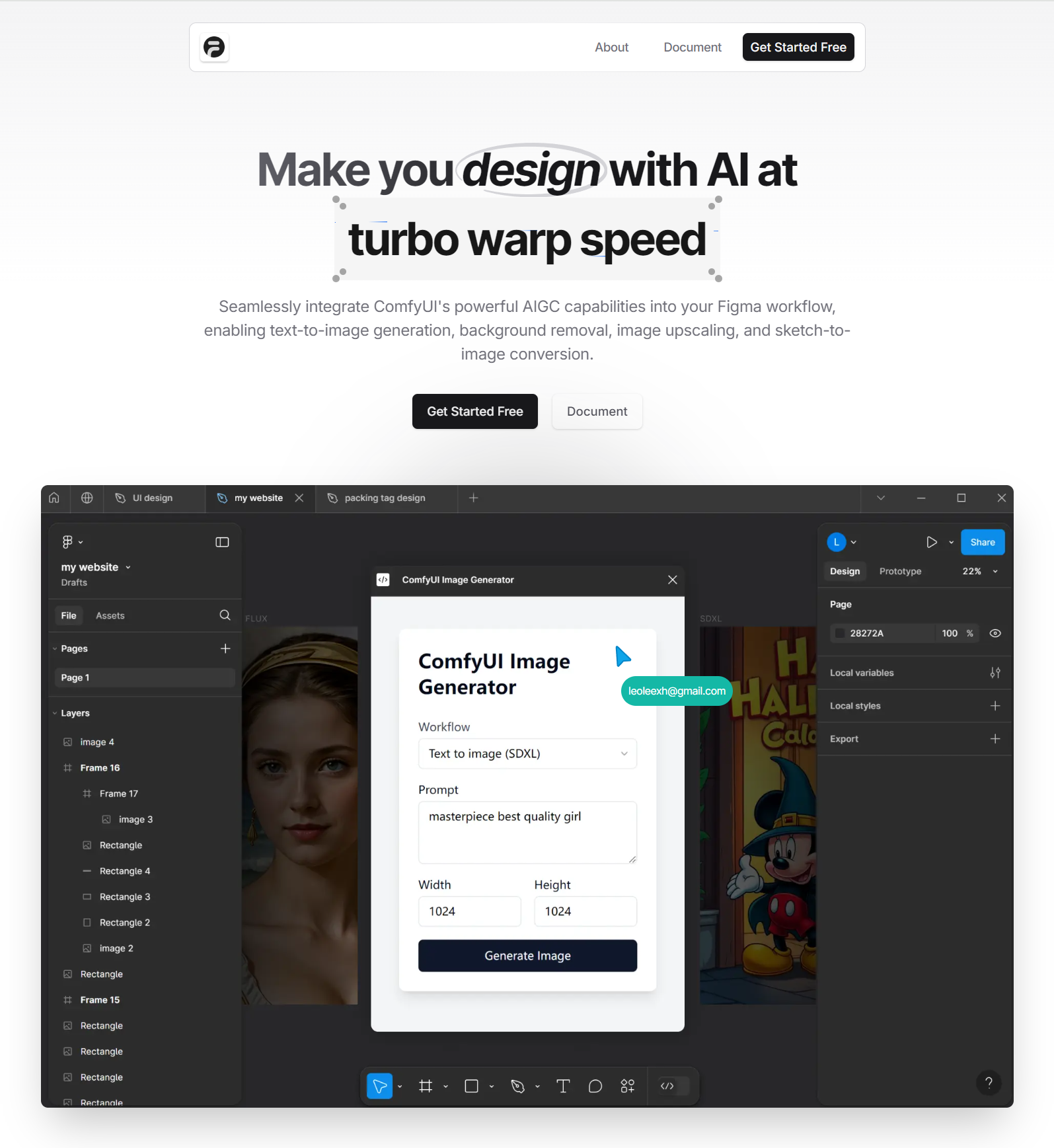Open the Actions components tool
Viewport: 1054px width, 1148px height.
click(x=628, y=1086)
